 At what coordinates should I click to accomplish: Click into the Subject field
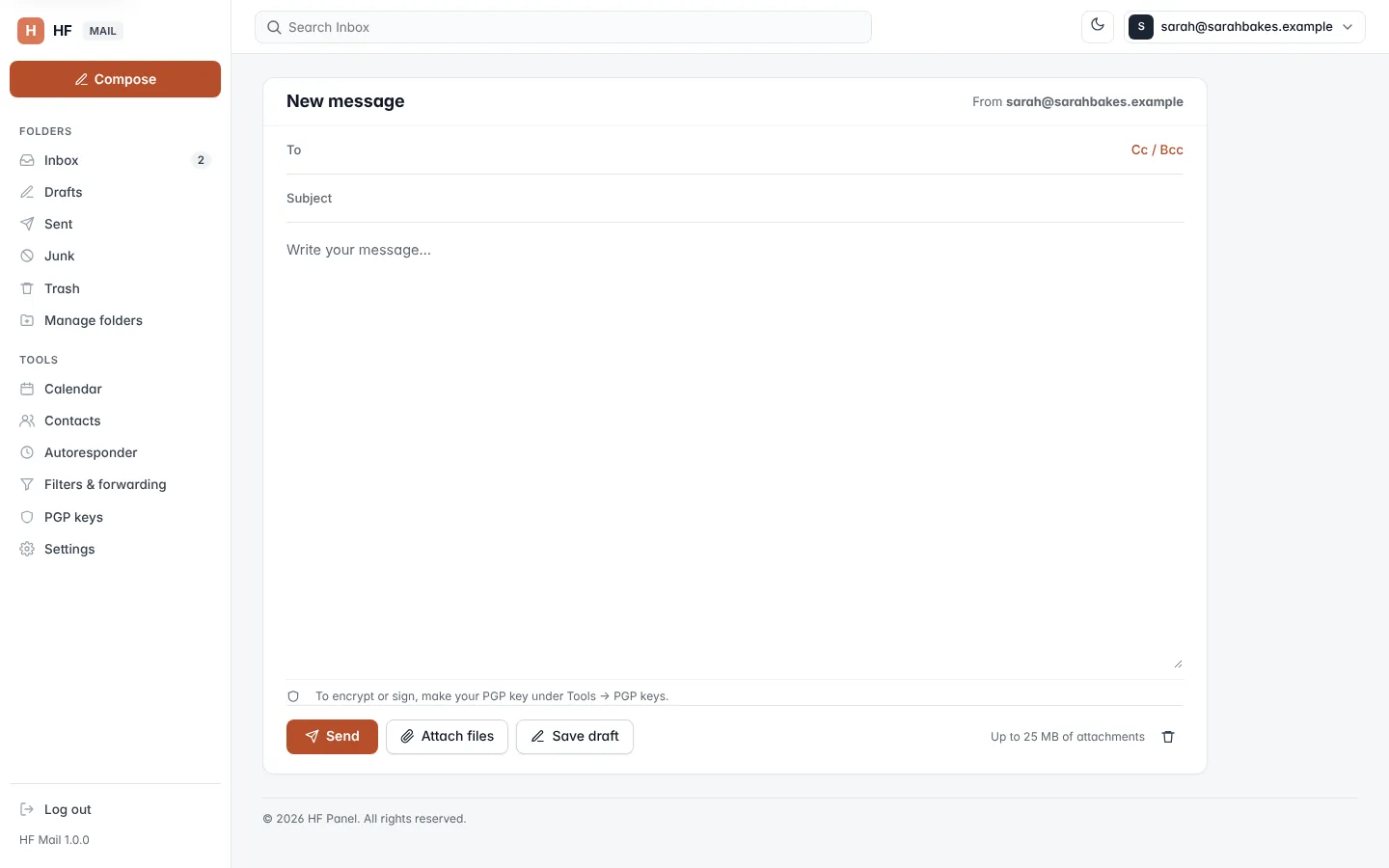(x=757, y=198)
